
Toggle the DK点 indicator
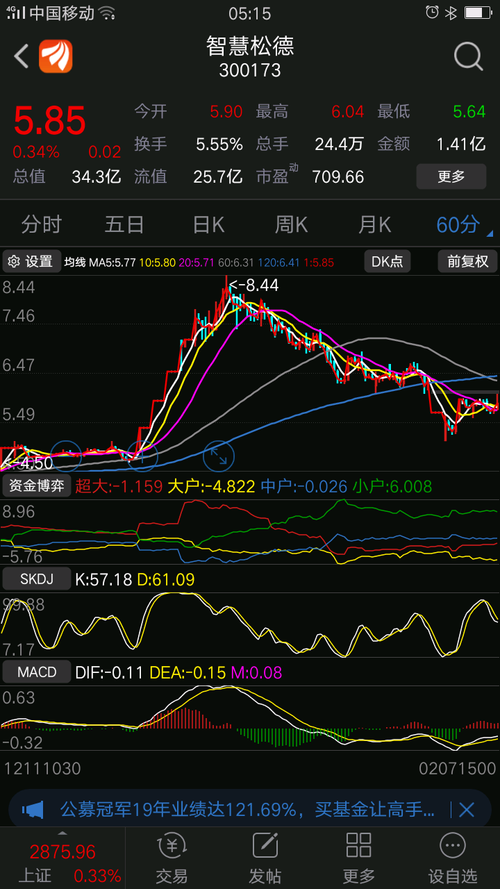point(387,261)
